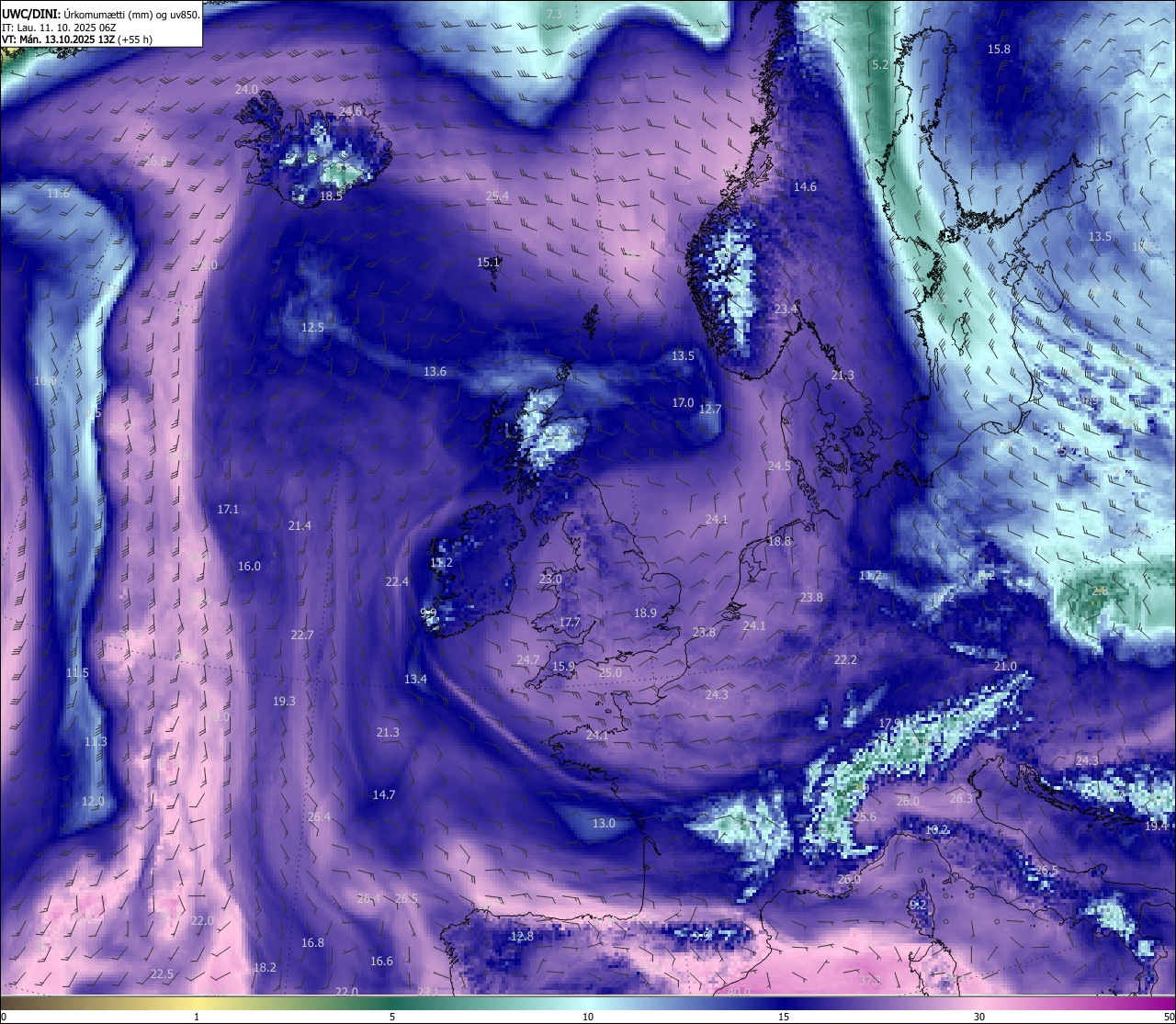Click the color scale label 10
The height and width of the screenshot is (1024, 1176).
coord(588,1017)
